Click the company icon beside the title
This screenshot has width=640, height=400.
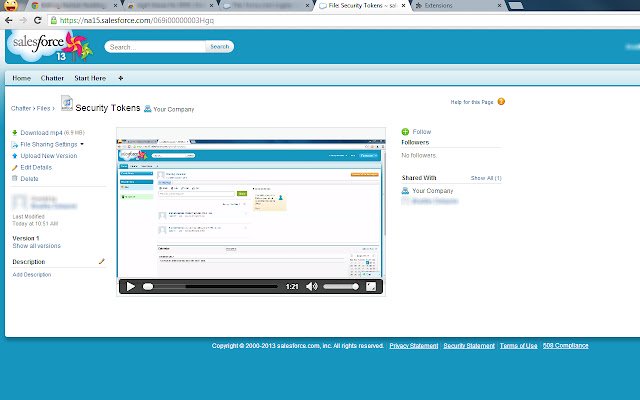click(148, 109)
